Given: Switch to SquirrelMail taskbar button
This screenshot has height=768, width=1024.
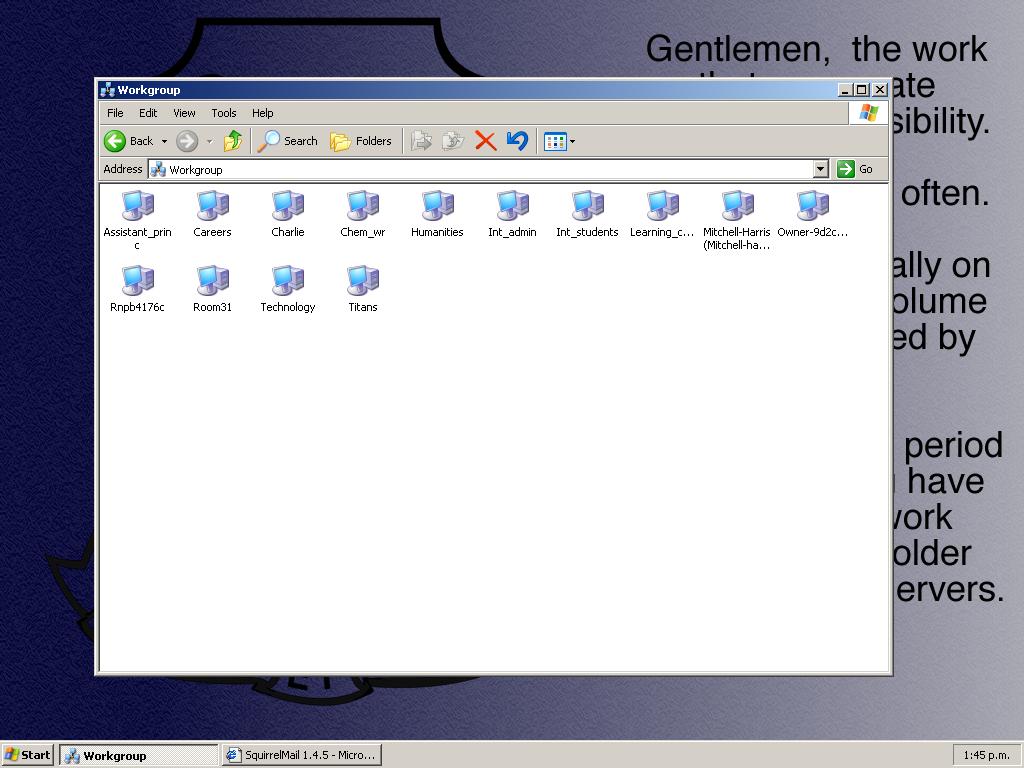Looking at the screenshot, I should pos(302,756).
